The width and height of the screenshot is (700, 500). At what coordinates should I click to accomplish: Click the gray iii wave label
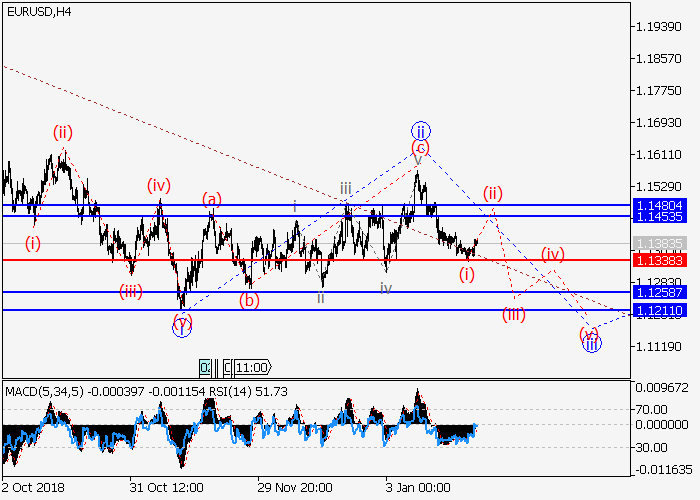point(345,188)
